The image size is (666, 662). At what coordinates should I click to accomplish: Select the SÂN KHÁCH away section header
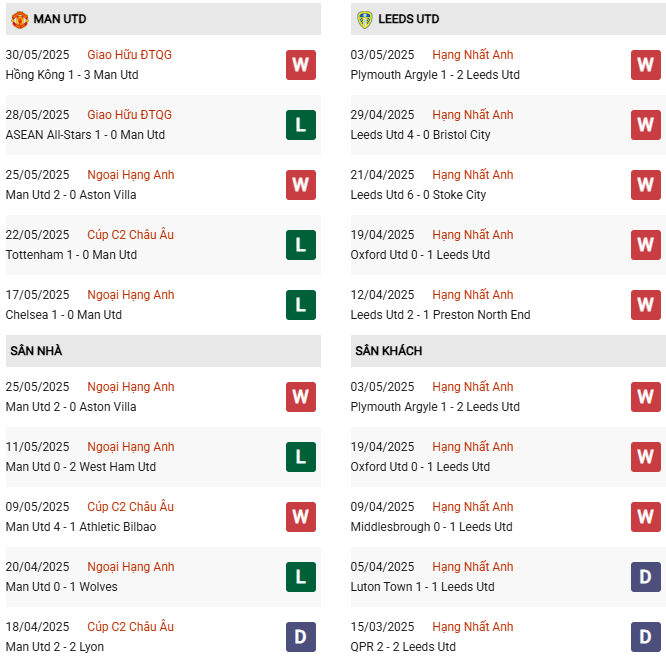[388, 351]
